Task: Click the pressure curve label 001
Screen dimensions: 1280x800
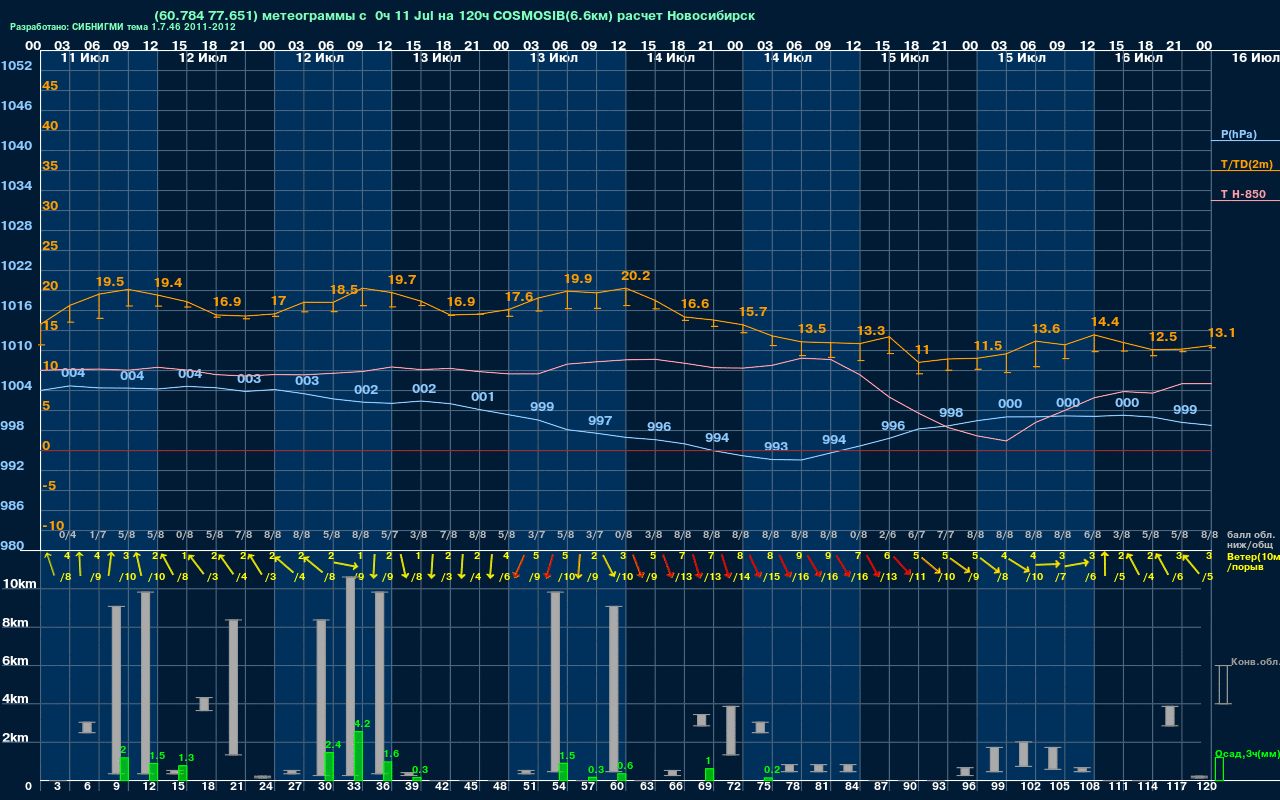Action: (x=483, y=397)
